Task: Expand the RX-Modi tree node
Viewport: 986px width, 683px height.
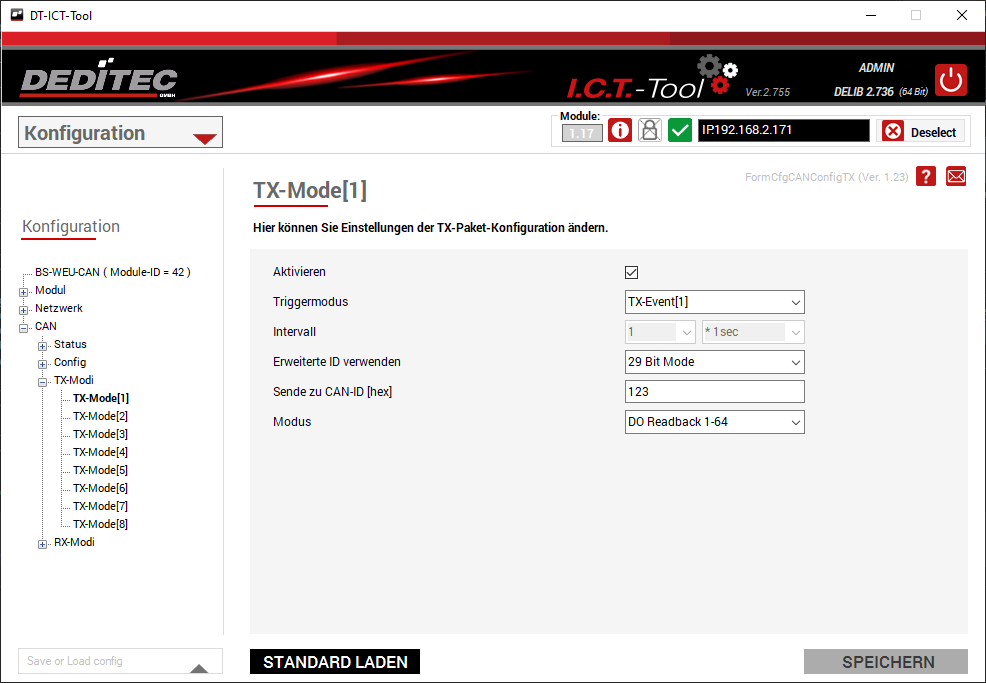Action: [43, 544]
